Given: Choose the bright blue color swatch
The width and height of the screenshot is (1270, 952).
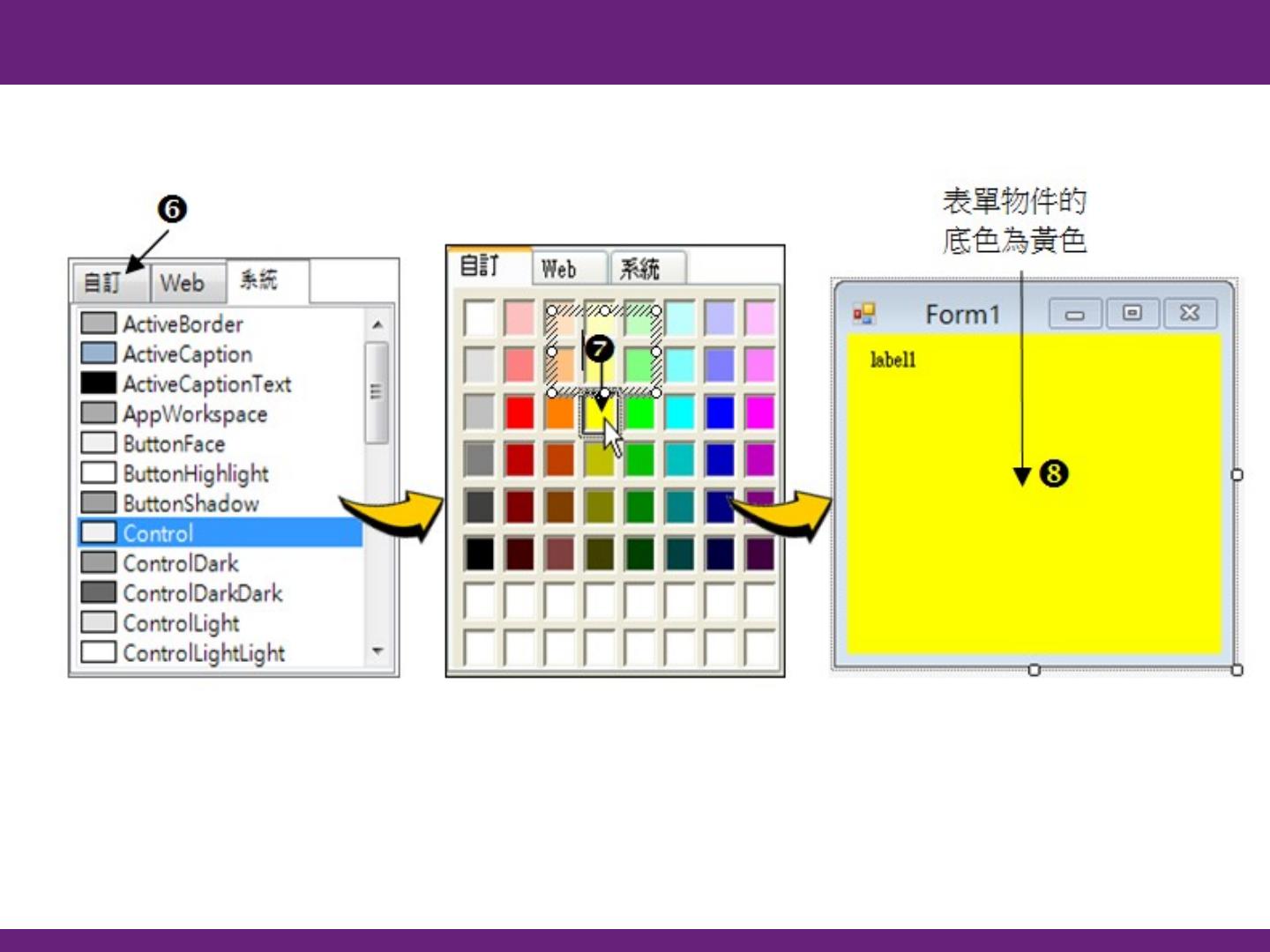Looking at the screenshot, I should [x=720, y=412].
